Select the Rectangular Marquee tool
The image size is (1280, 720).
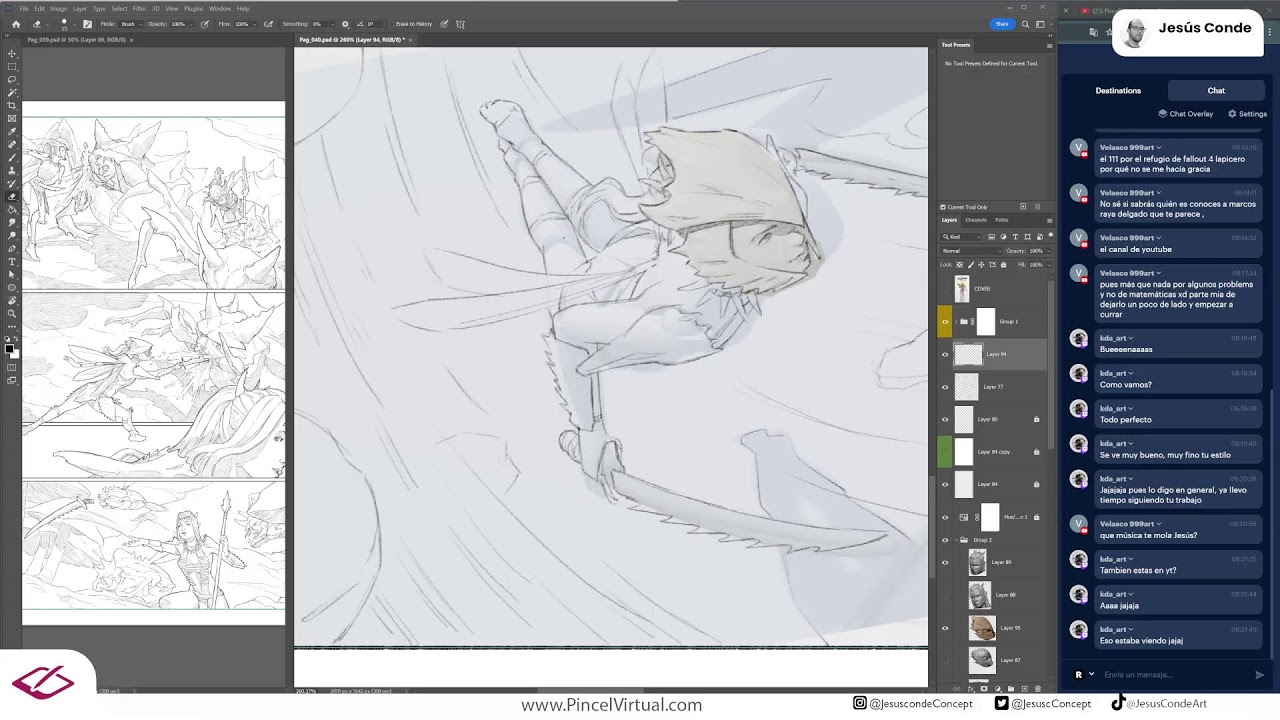point(12,67)
